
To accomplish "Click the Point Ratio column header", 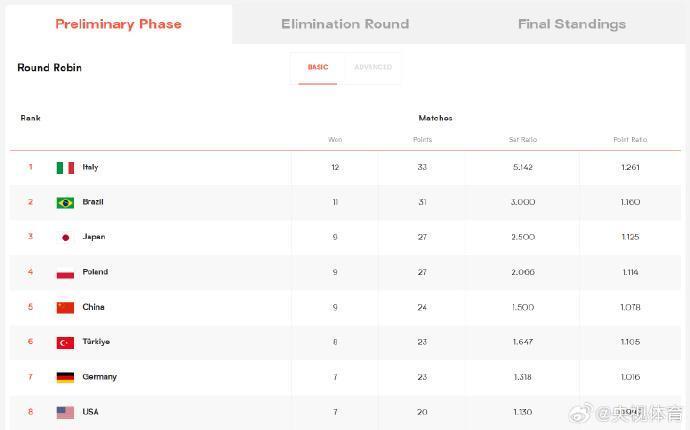I will tap(630, 140).
